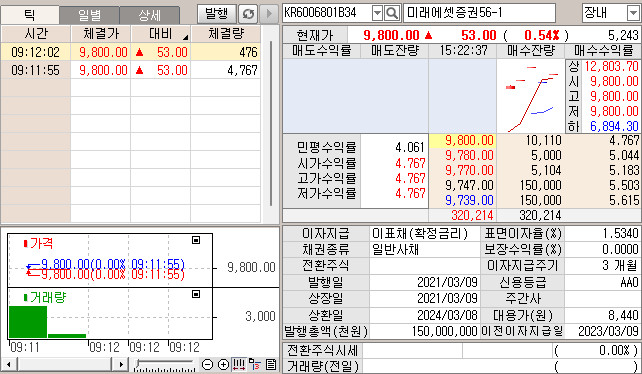Click the 5.615 bid yield value
This screenshot has height=374, width=642.
pos(624,200)
